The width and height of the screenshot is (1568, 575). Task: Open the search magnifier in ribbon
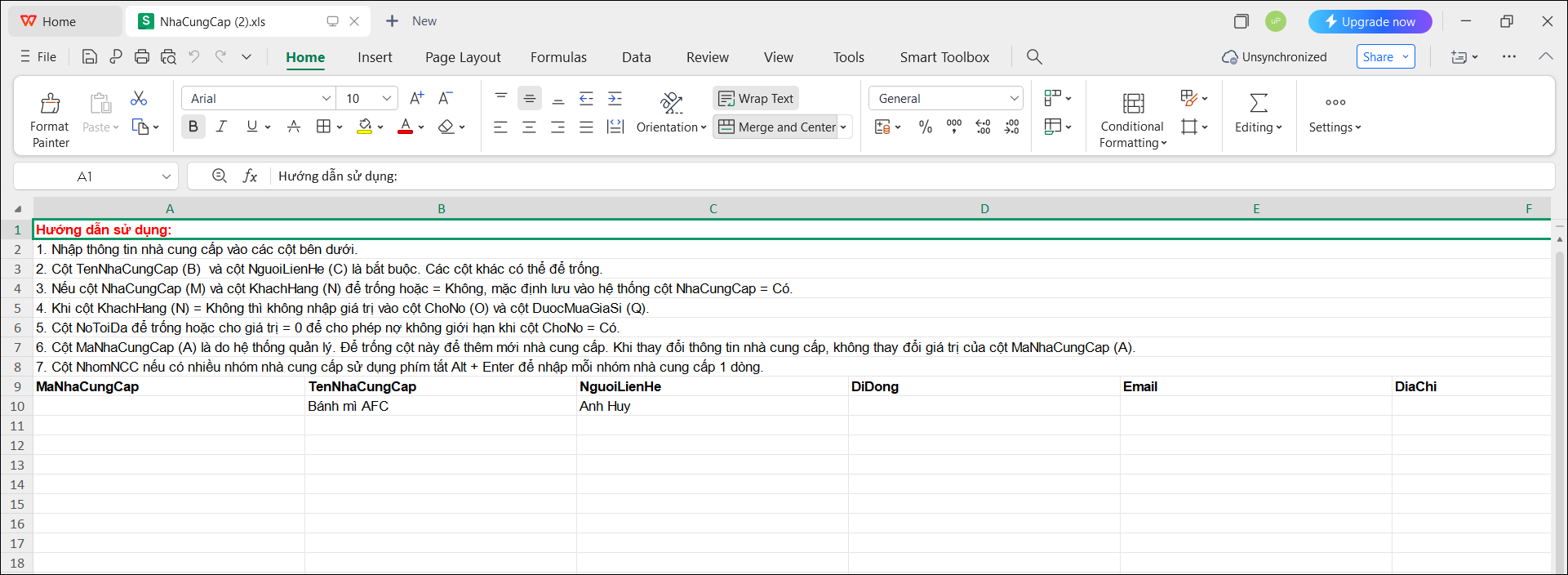1034,56
